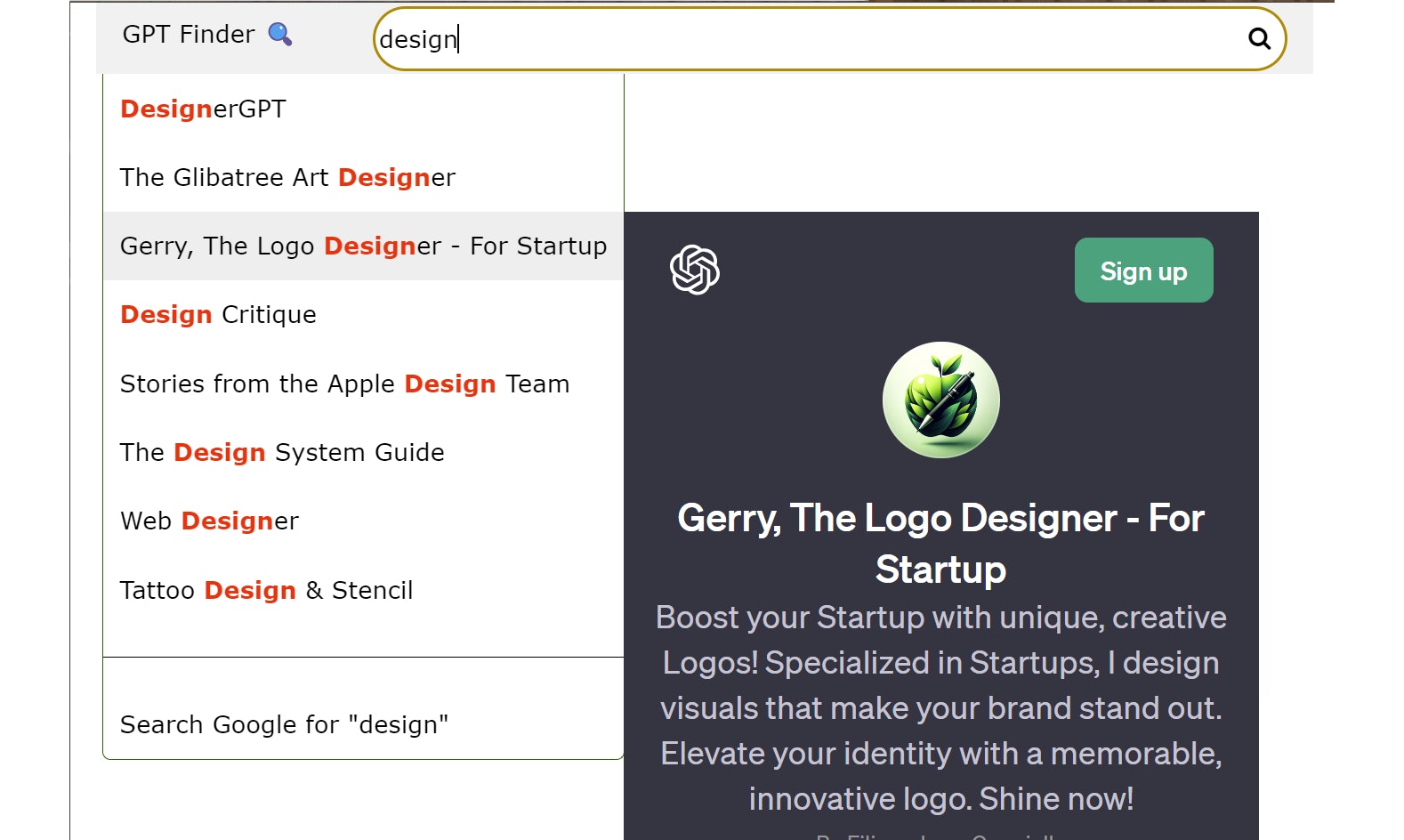Open Stories from the Apple Design Team

click(x=363, y=384)
